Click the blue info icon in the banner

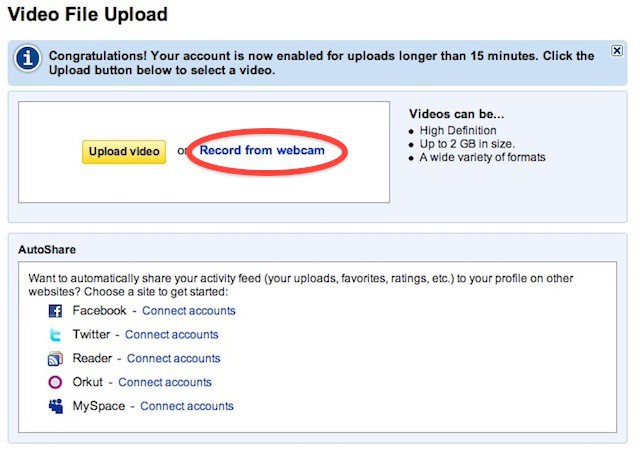coord(27,58)
